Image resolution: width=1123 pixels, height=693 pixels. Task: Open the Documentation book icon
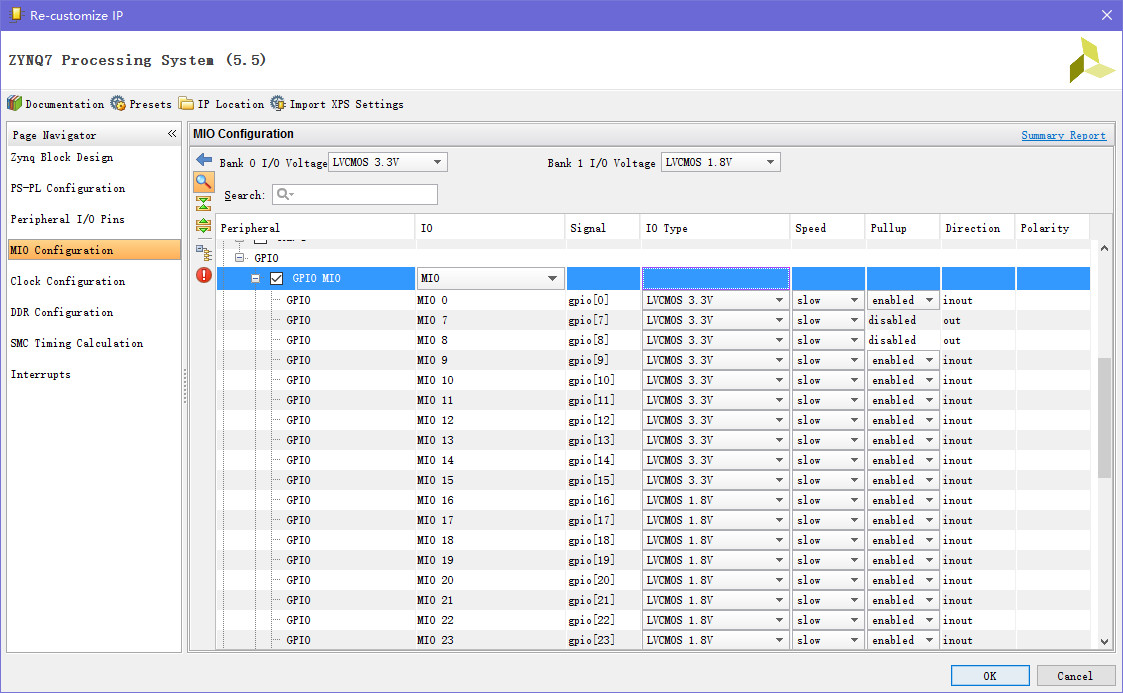(14, 104)
